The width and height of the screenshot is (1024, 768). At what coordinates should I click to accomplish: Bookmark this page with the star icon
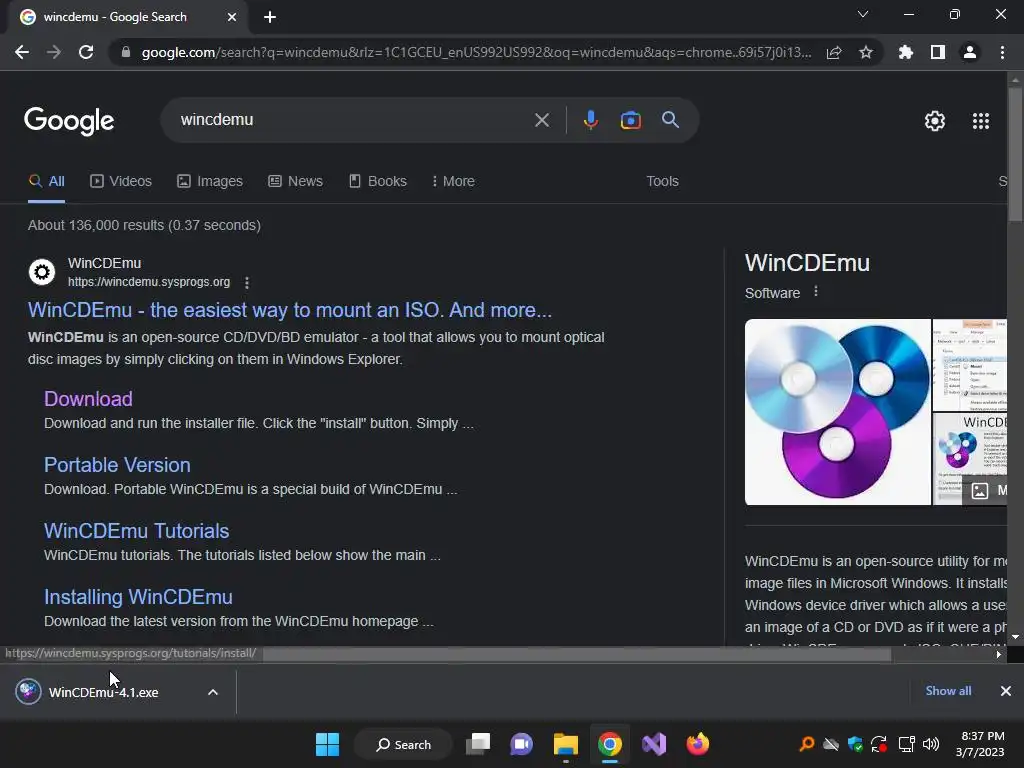coord(866,52)
